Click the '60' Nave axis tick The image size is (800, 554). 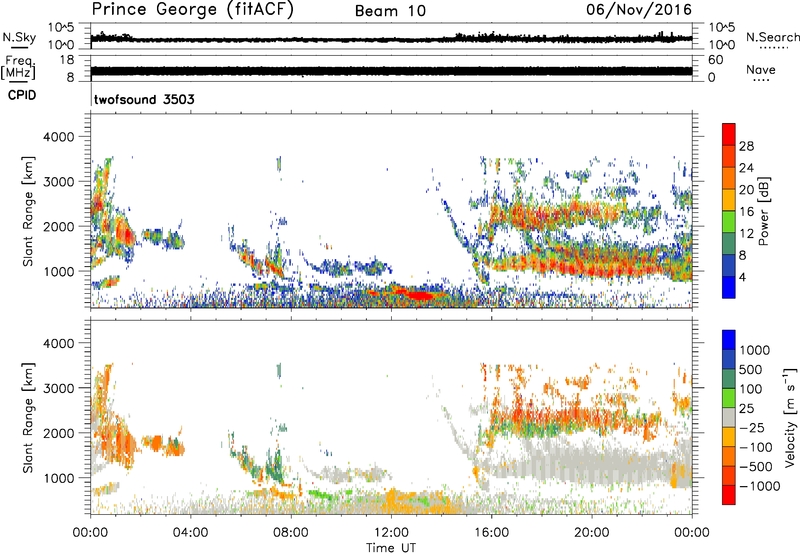point(715,60)
